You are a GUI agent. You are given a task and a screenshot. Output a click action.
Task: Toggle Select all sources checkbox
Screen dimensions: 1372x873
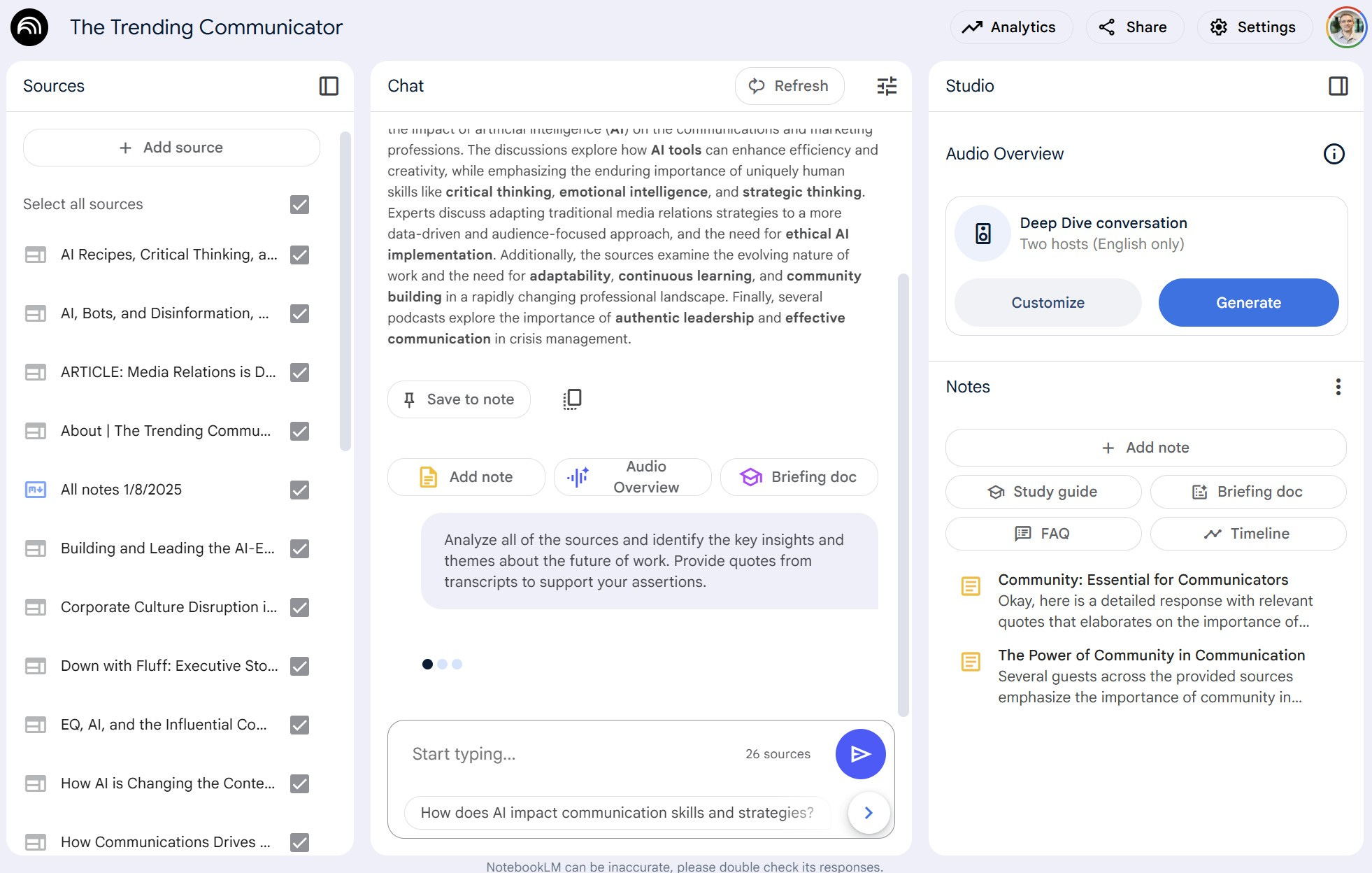point(299,204)
